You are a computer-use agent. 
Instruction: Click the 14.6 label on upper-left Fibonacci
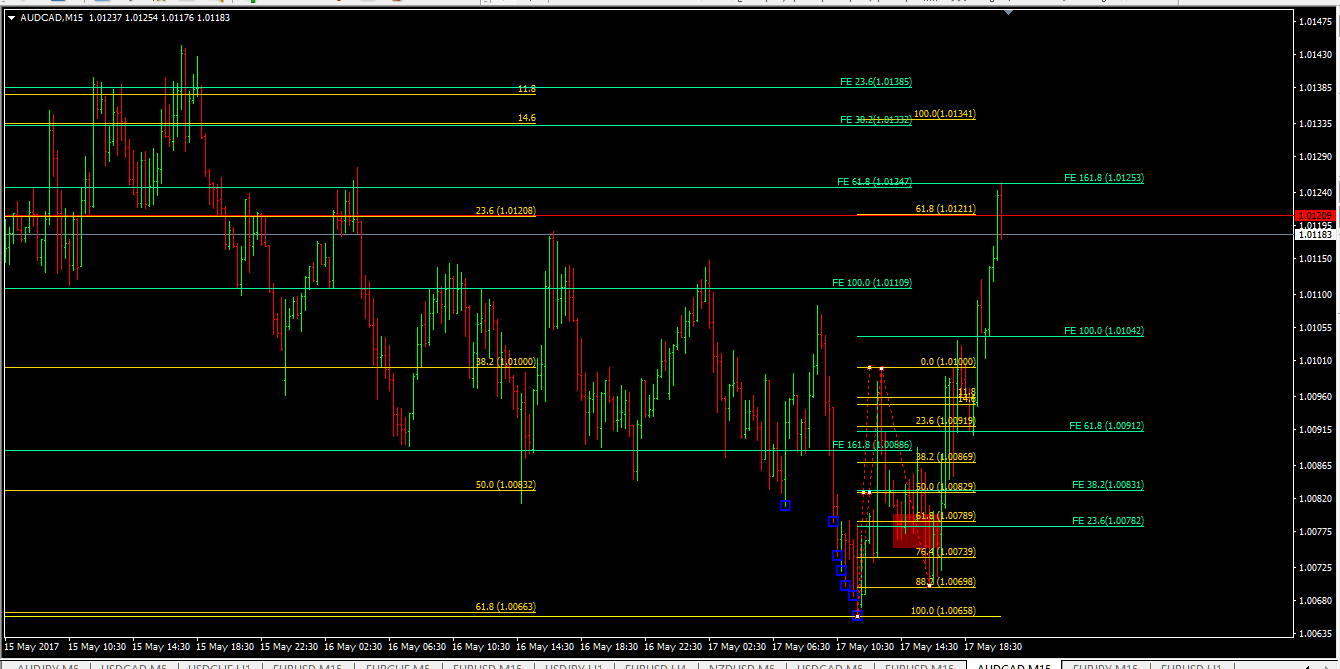(x=527, y=118)
